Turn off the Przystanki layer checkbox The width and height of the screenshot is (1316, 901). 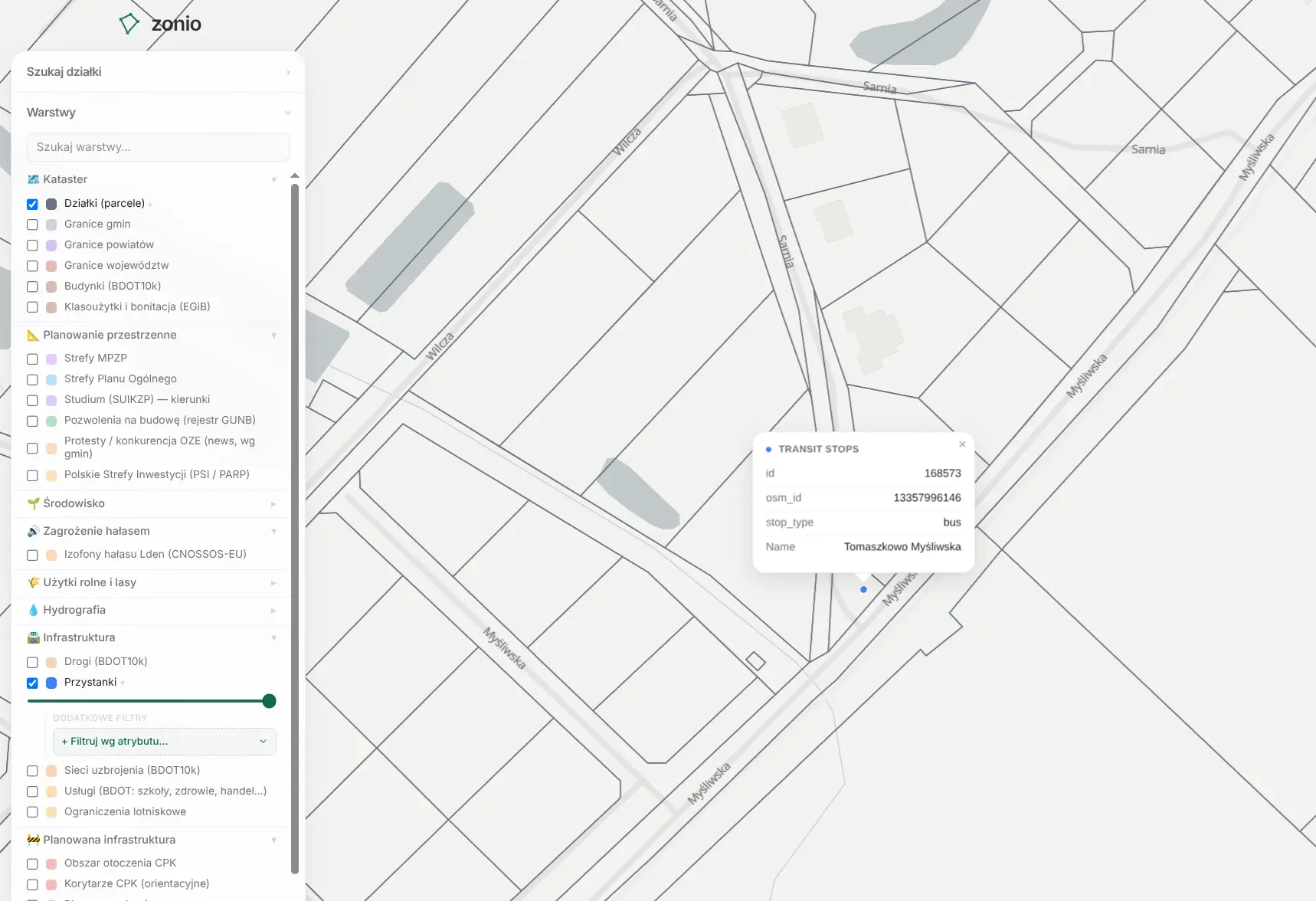coord(32,683)
